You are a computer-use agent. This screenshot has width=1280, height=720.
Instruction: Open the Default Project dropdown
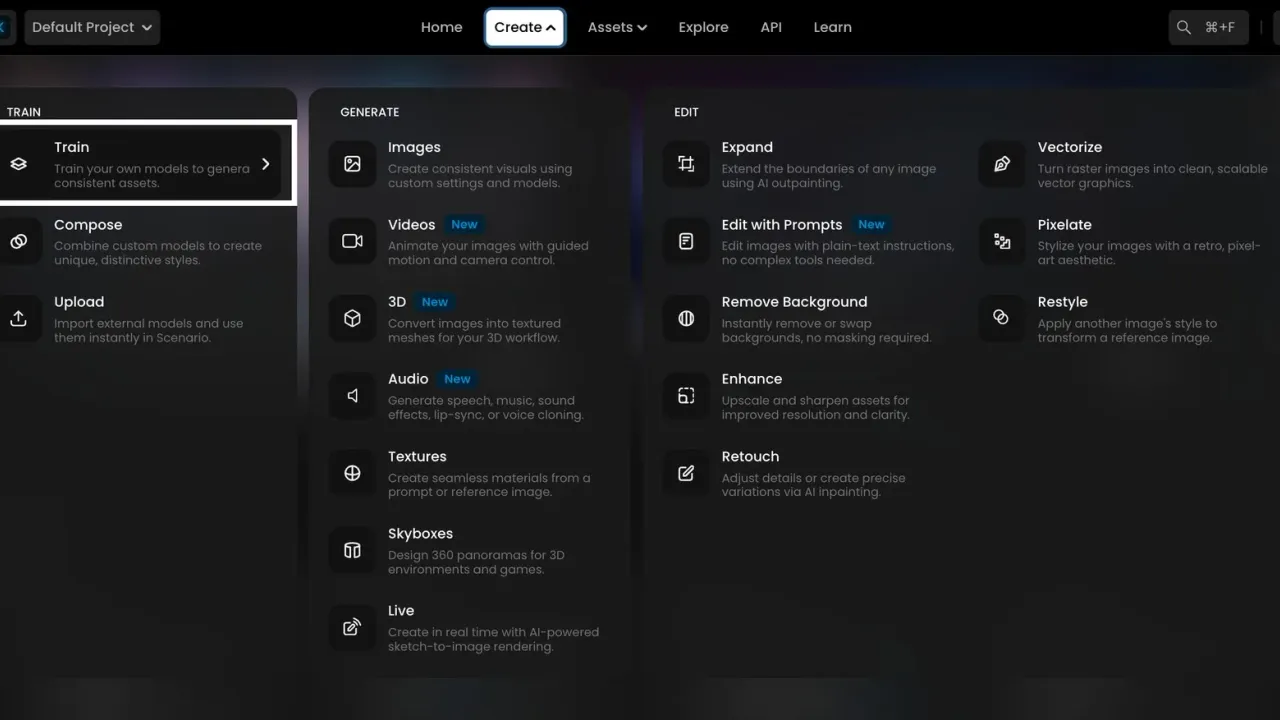point(92,28)
